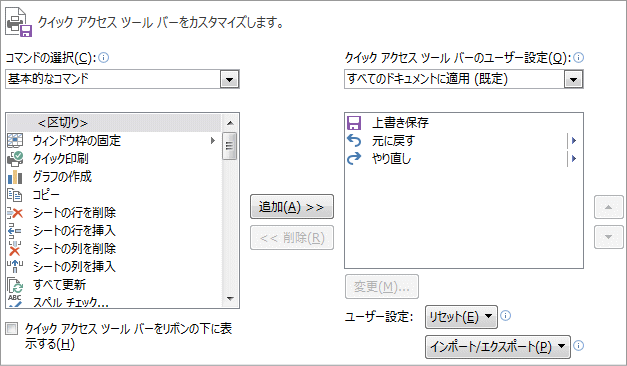Click the Spell Check (スペル チェック) icon
This screenshot has height=366, width=627.
(15, 301)
